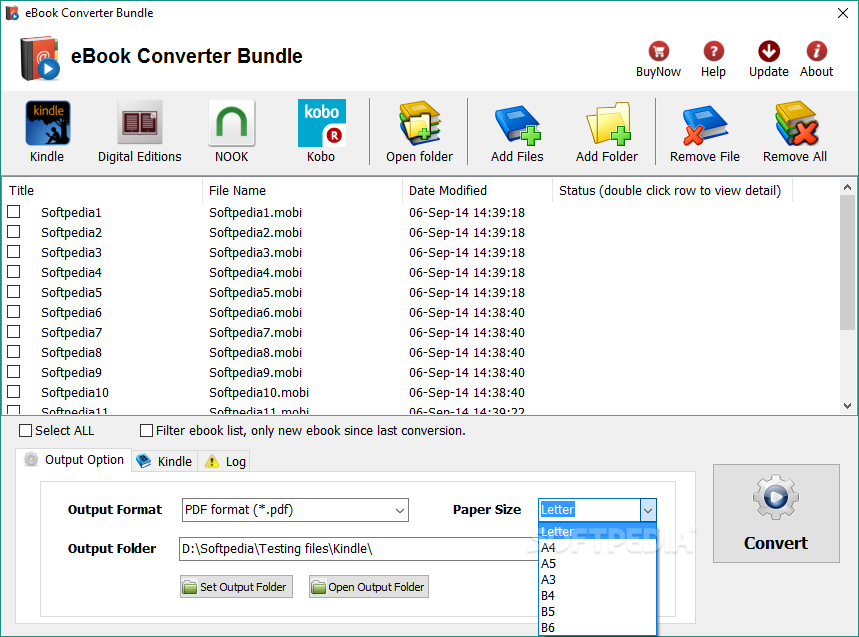Open the Output Format dropdown
Image resolution: width=859 pixels, height=637 pixels.
tap(295, 510)
